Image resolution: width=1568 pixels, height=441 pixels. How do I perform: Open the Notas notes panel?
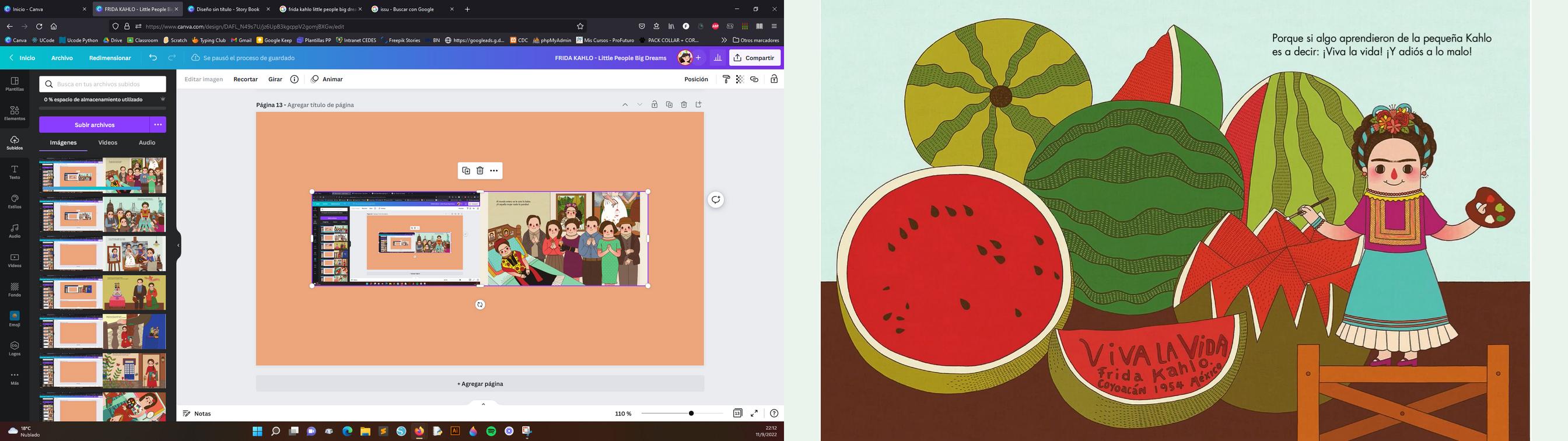click(x=197, y=414)
